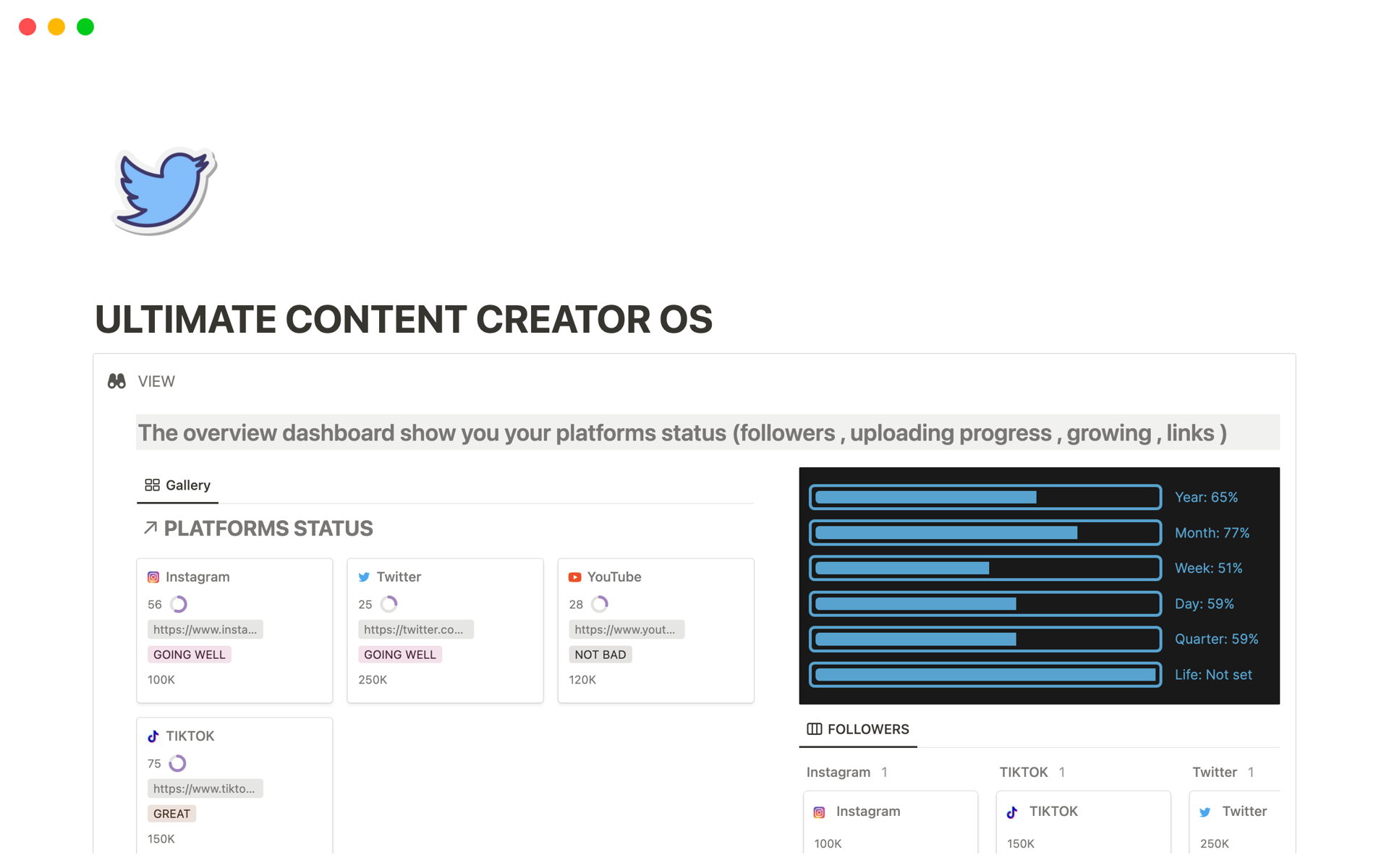Viewport: 1389px width, 868px height.
Task: Click the Instagram platform icon
Action: 155,577
